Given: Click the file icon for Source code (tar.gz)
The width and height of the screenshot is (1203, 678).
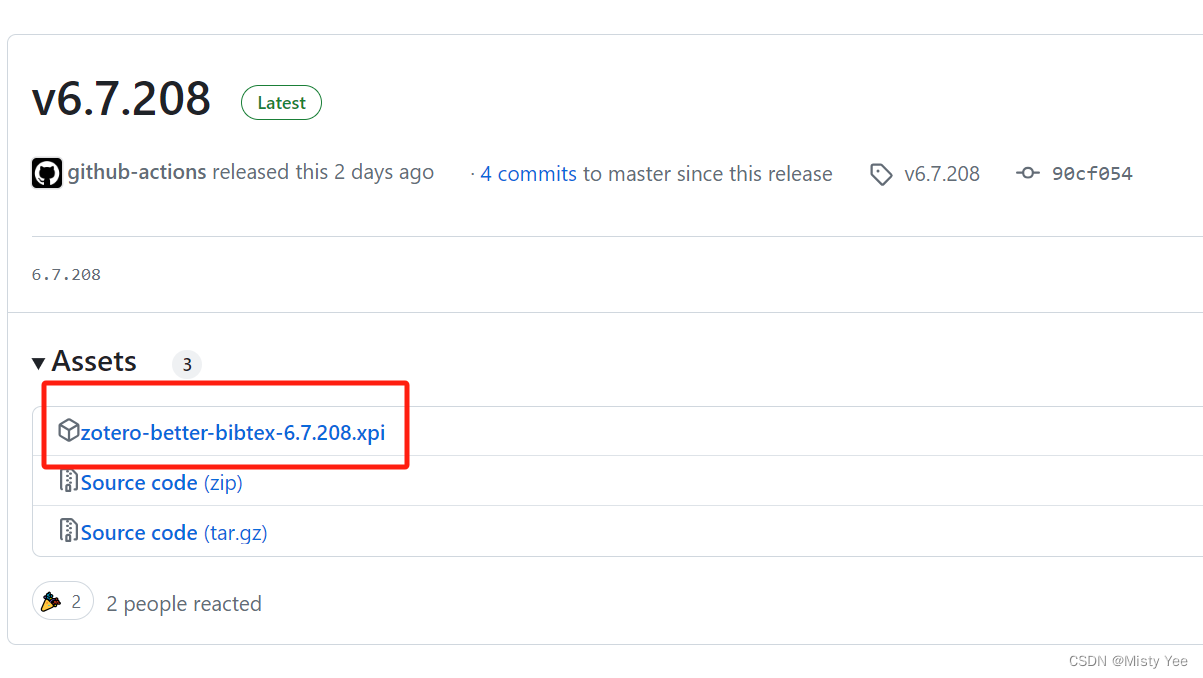Looking at the screenshot, I should pyautogui.click(x=68, y=531).
